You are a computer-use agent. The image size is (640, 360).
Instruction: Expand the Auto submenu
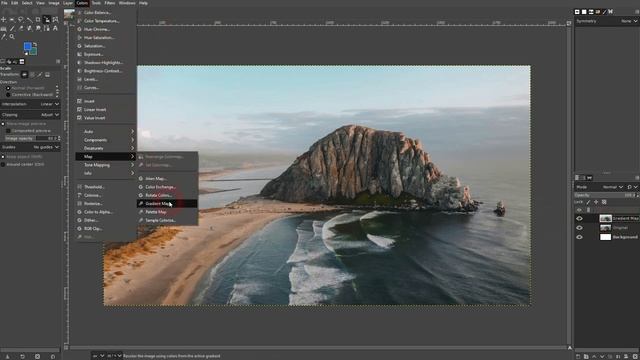point(106,131)
